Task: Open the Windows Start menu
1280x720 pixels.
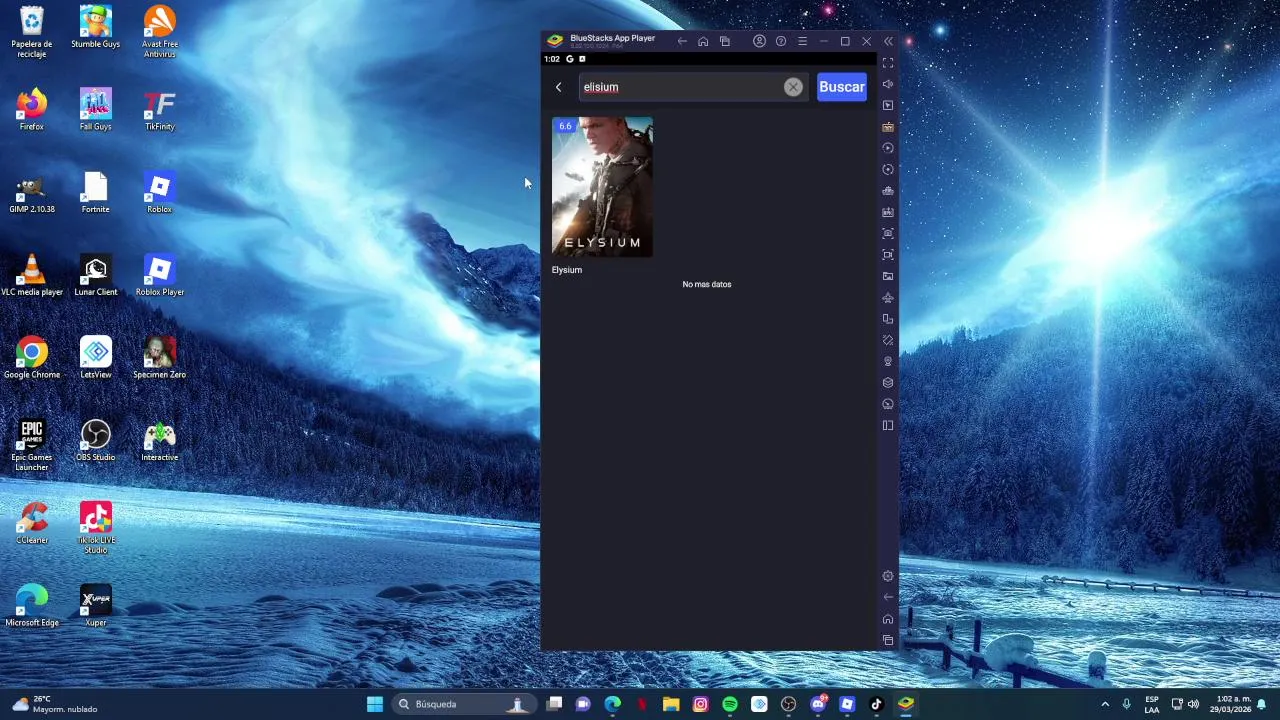Action: (375, 704)
